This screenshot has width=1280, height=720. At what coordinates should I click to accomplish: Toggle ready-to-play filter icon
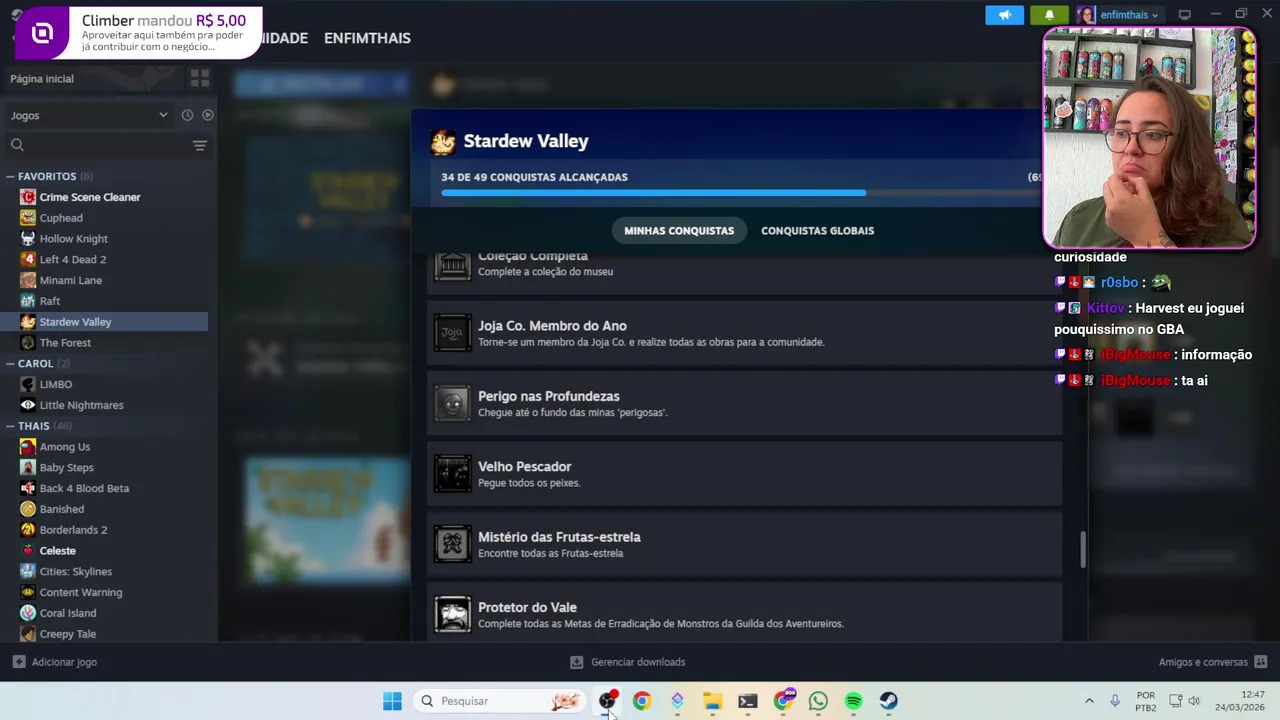(207, 115)
